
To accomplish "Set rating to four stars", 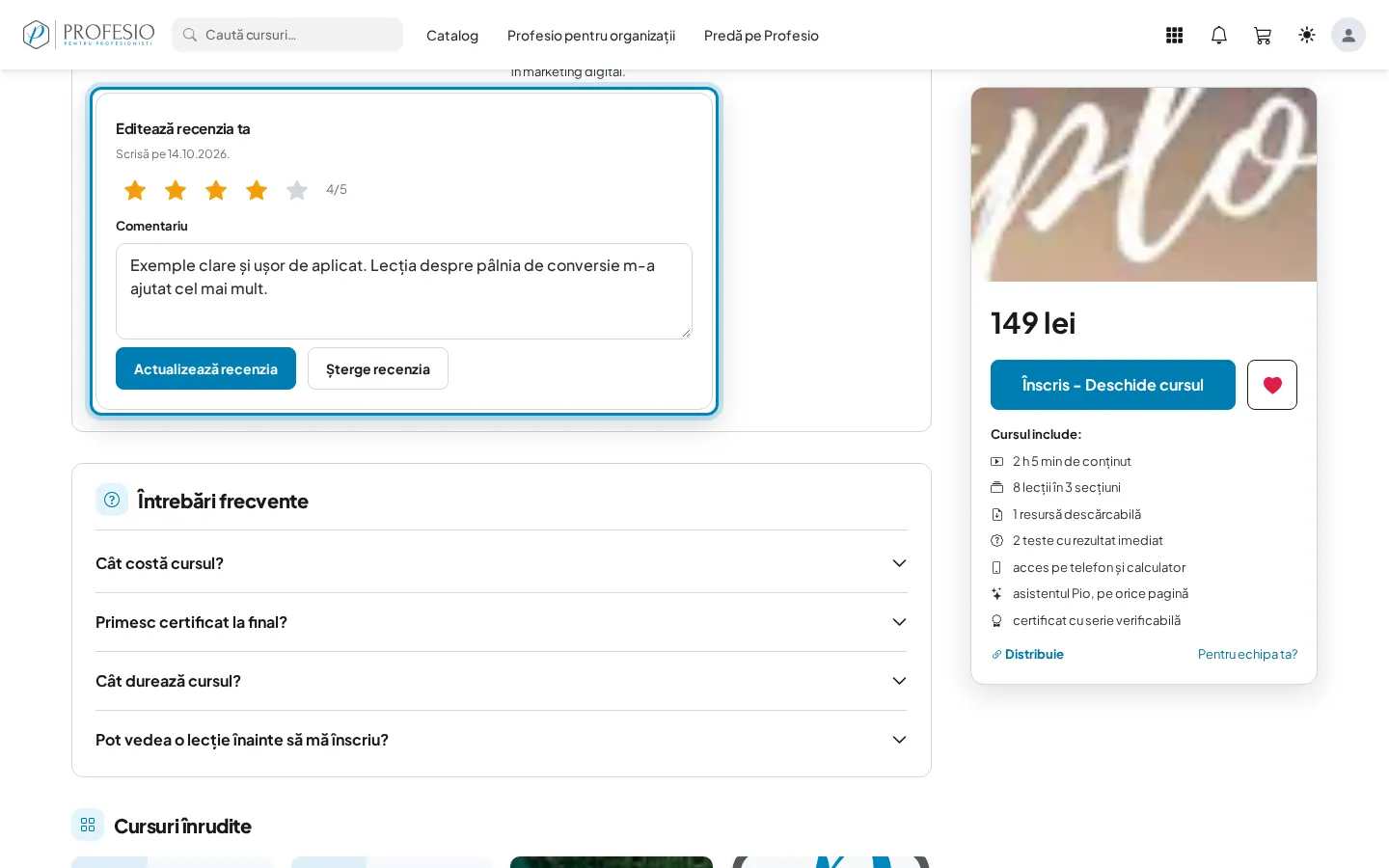I will 257,190.
